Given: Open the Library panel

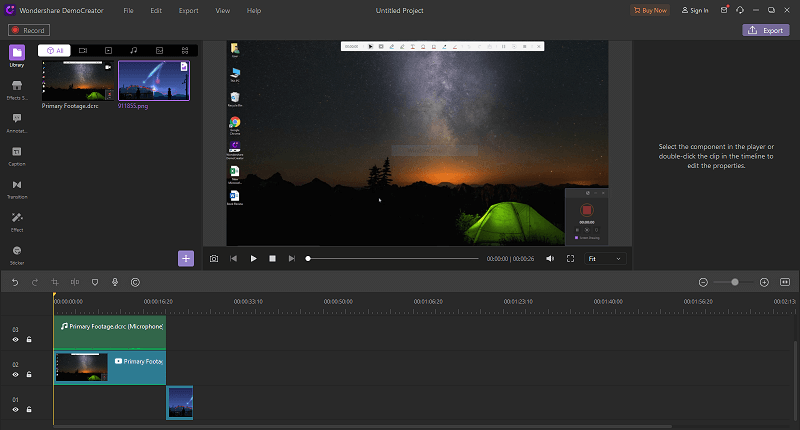Looking at the screenshot, I should coord(17,56).
